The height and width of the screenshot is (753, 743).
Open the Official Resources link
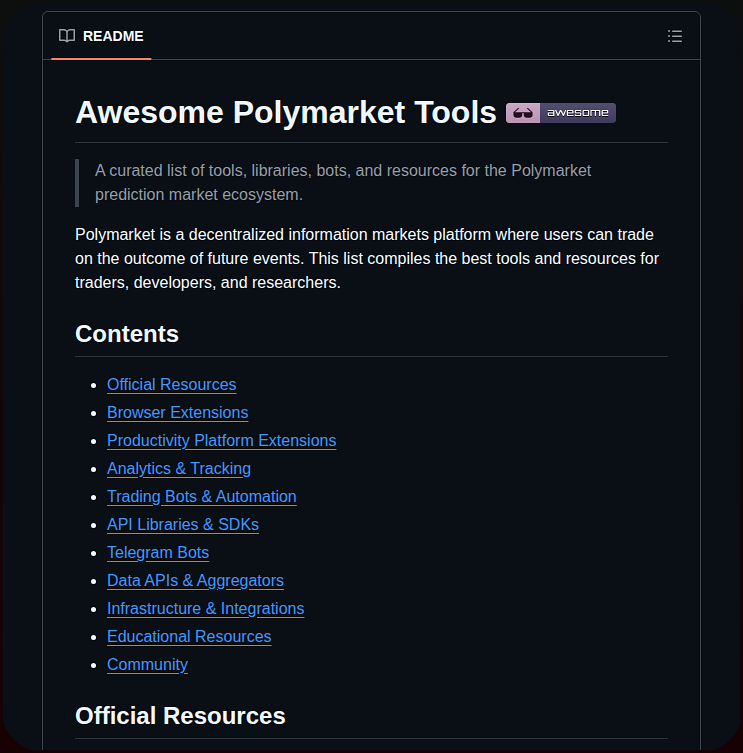171,385
